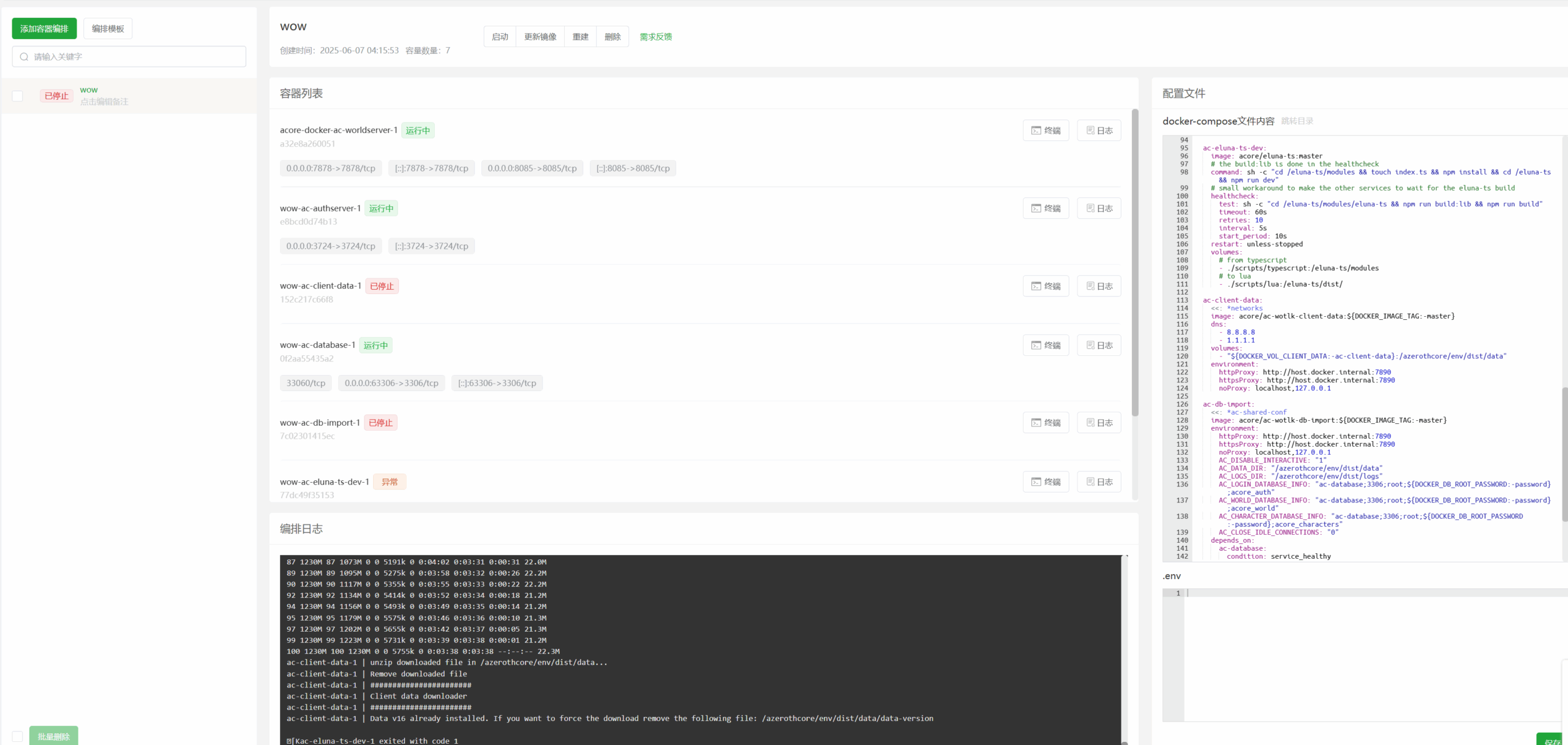This screenshot has width=1568, height=745.
Task: Click into the .env editor line 1
Action: tap(1375, 593)
